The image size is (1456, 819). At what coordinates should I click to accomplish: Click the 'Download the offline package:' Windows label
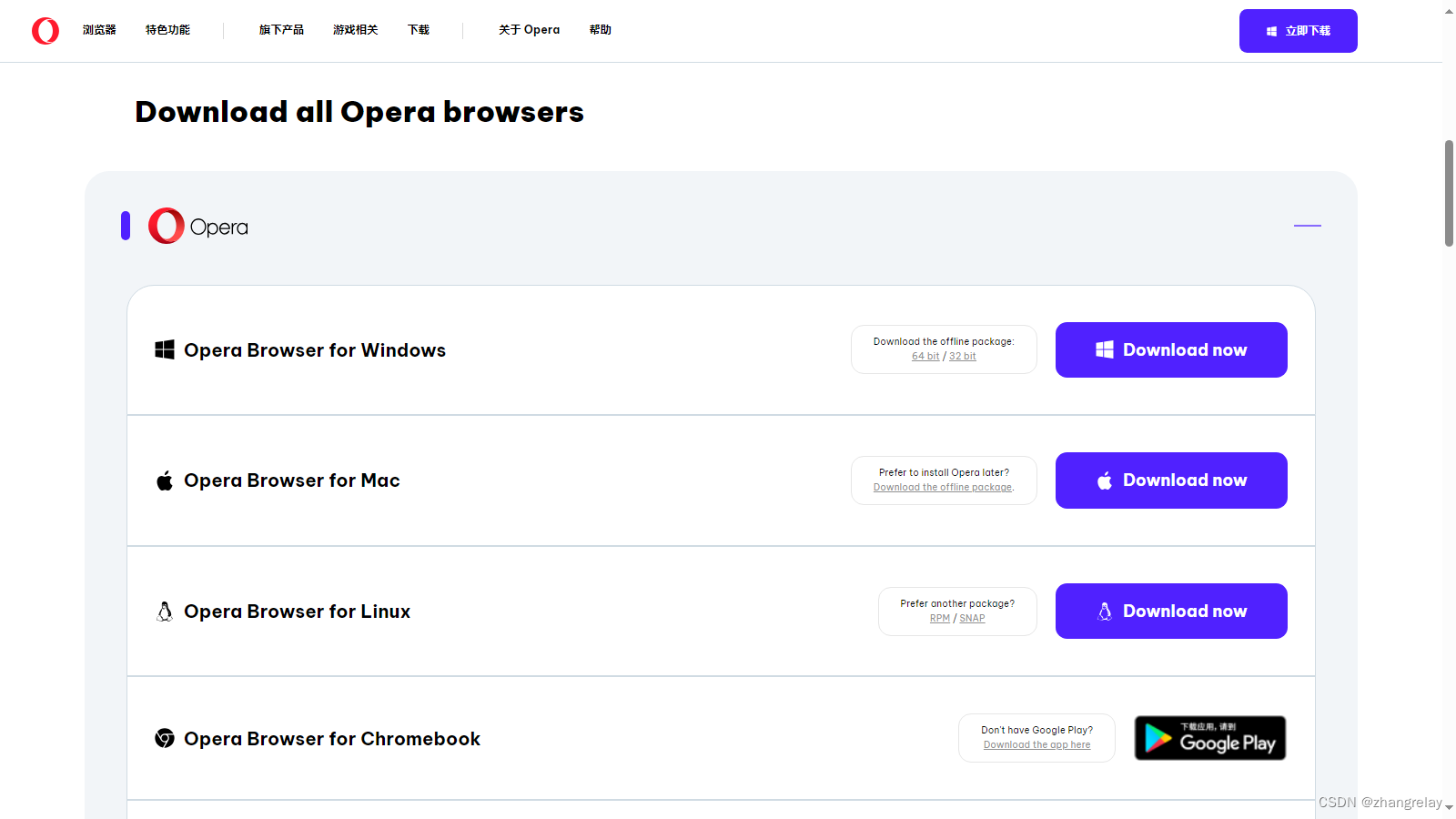(944, 341)
